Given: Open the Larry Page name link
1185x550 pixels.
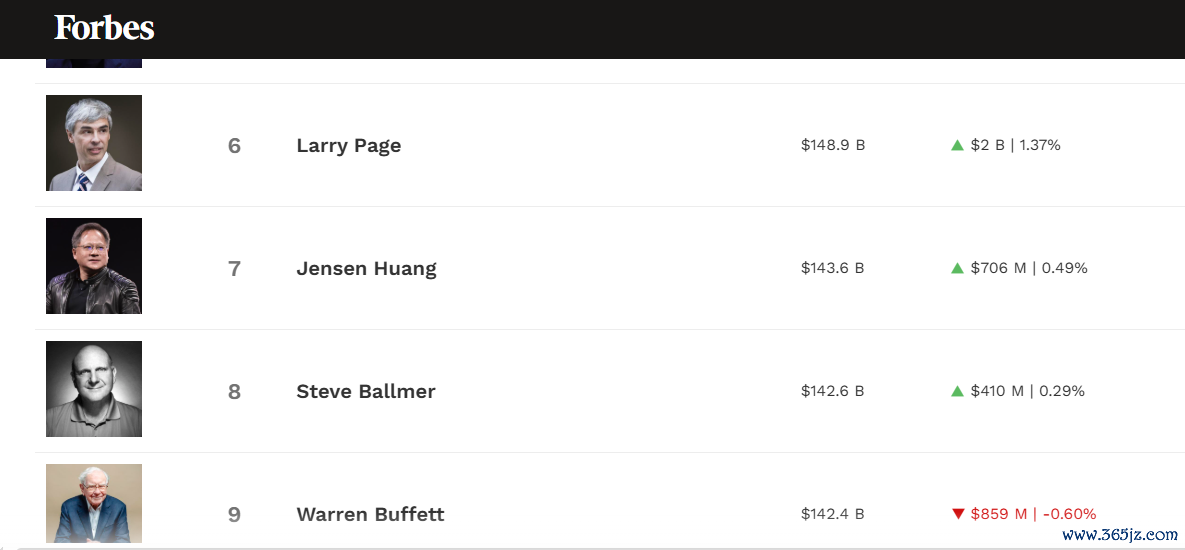Looking at the screenshot, I should click(348, 146).
